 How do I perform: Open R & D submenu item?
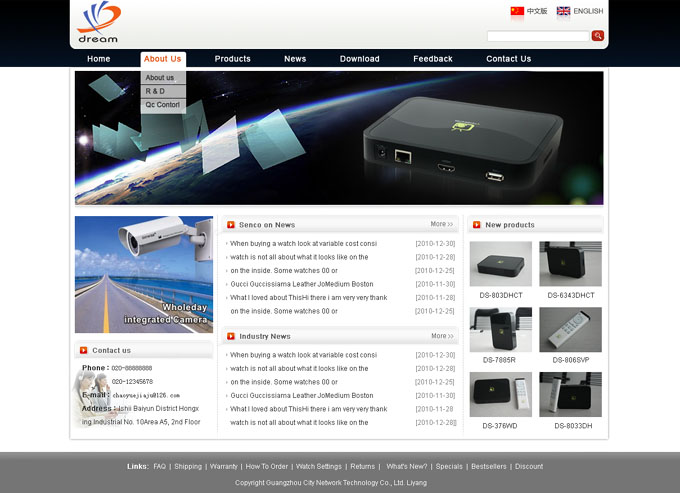[156, 91]
